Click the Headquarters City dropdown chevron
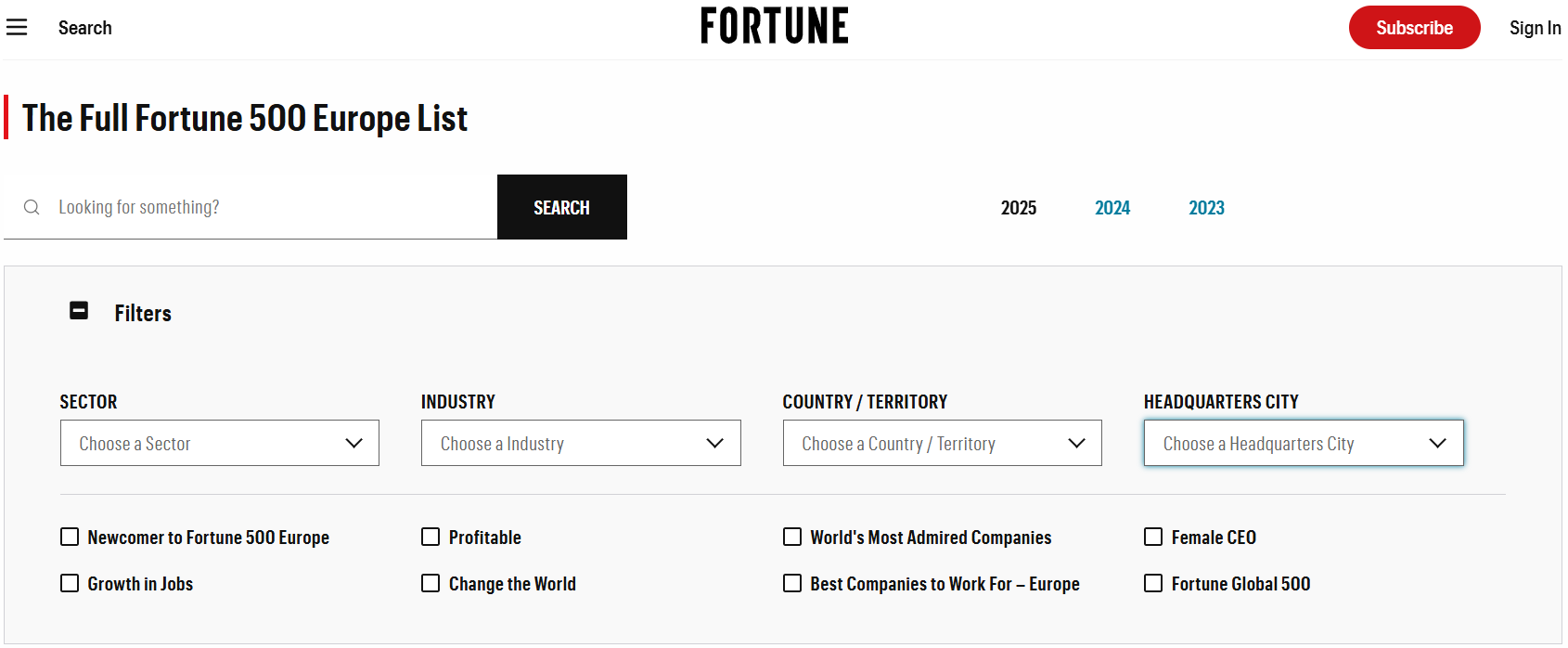1568x648 pixels. pyautogui.click(x=1437, y=443)
